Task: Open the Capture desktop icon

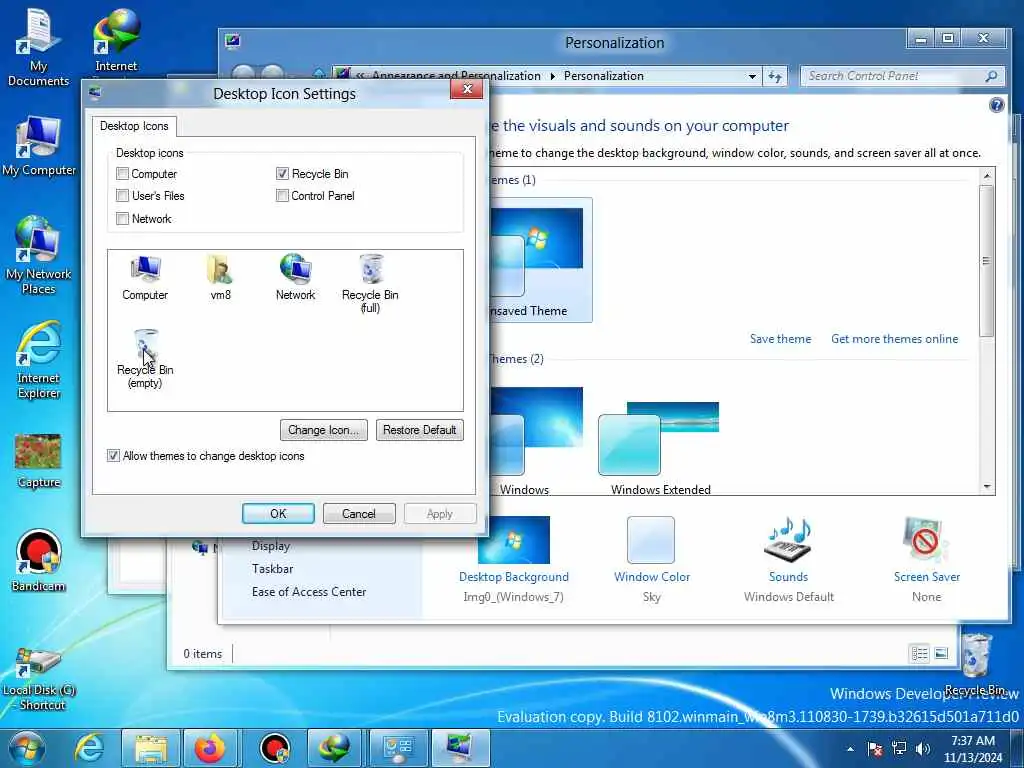Action: [x=39, y=461]
